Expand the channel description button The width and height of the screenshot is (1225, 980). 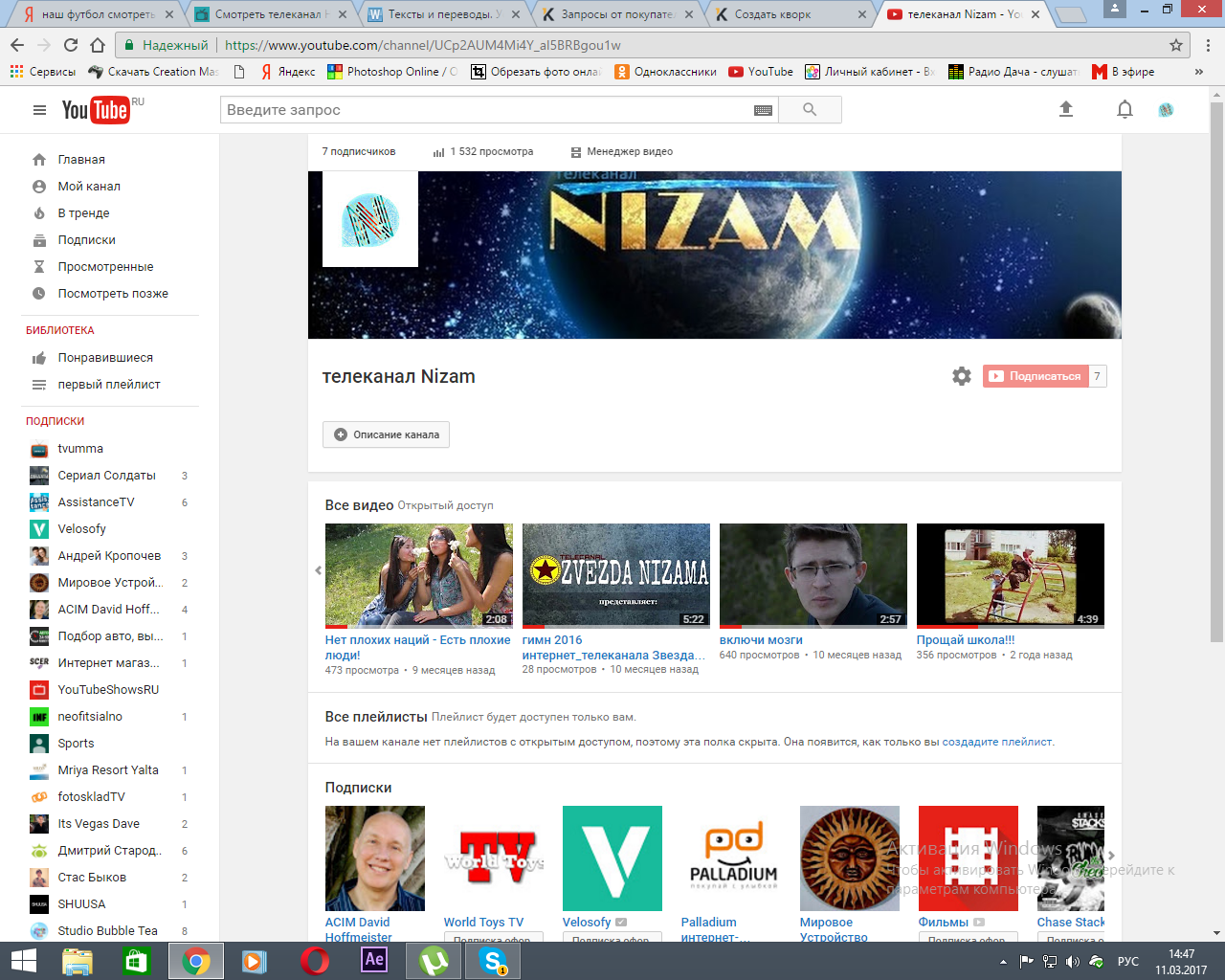point(386,434)
